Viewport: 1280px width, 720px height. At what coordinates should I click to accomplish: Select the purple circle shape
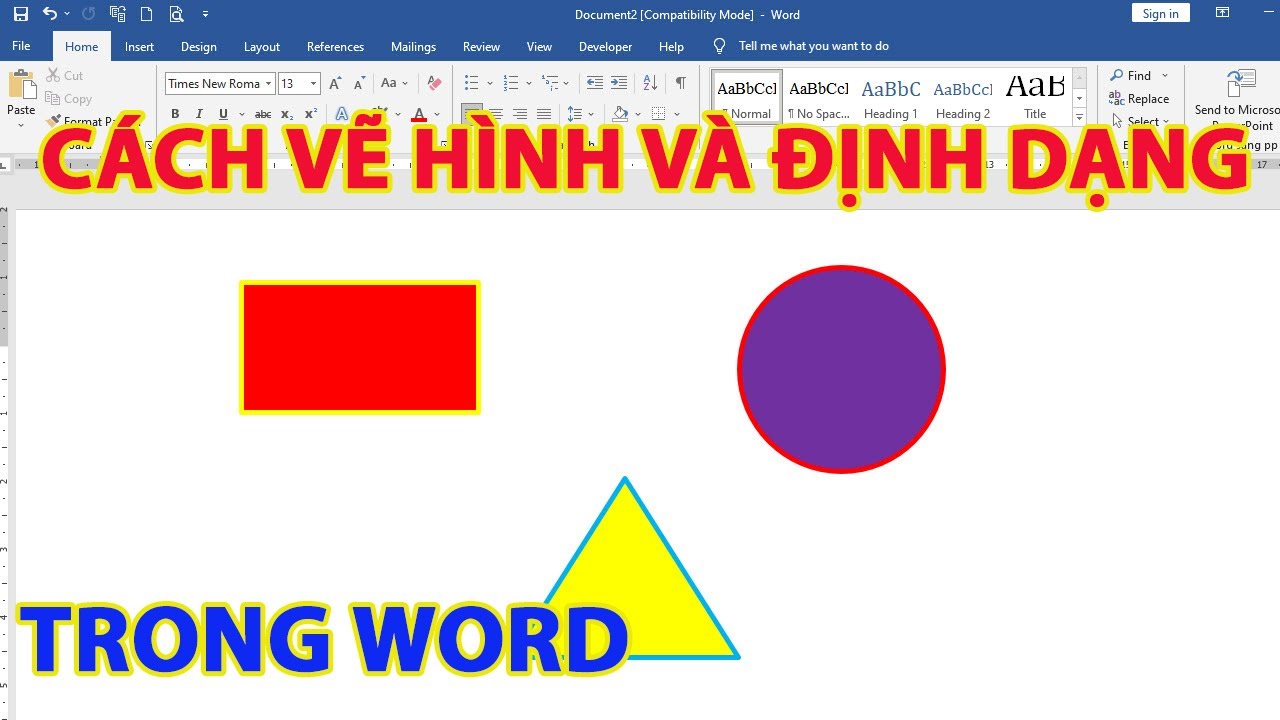(x=841, y=369)
